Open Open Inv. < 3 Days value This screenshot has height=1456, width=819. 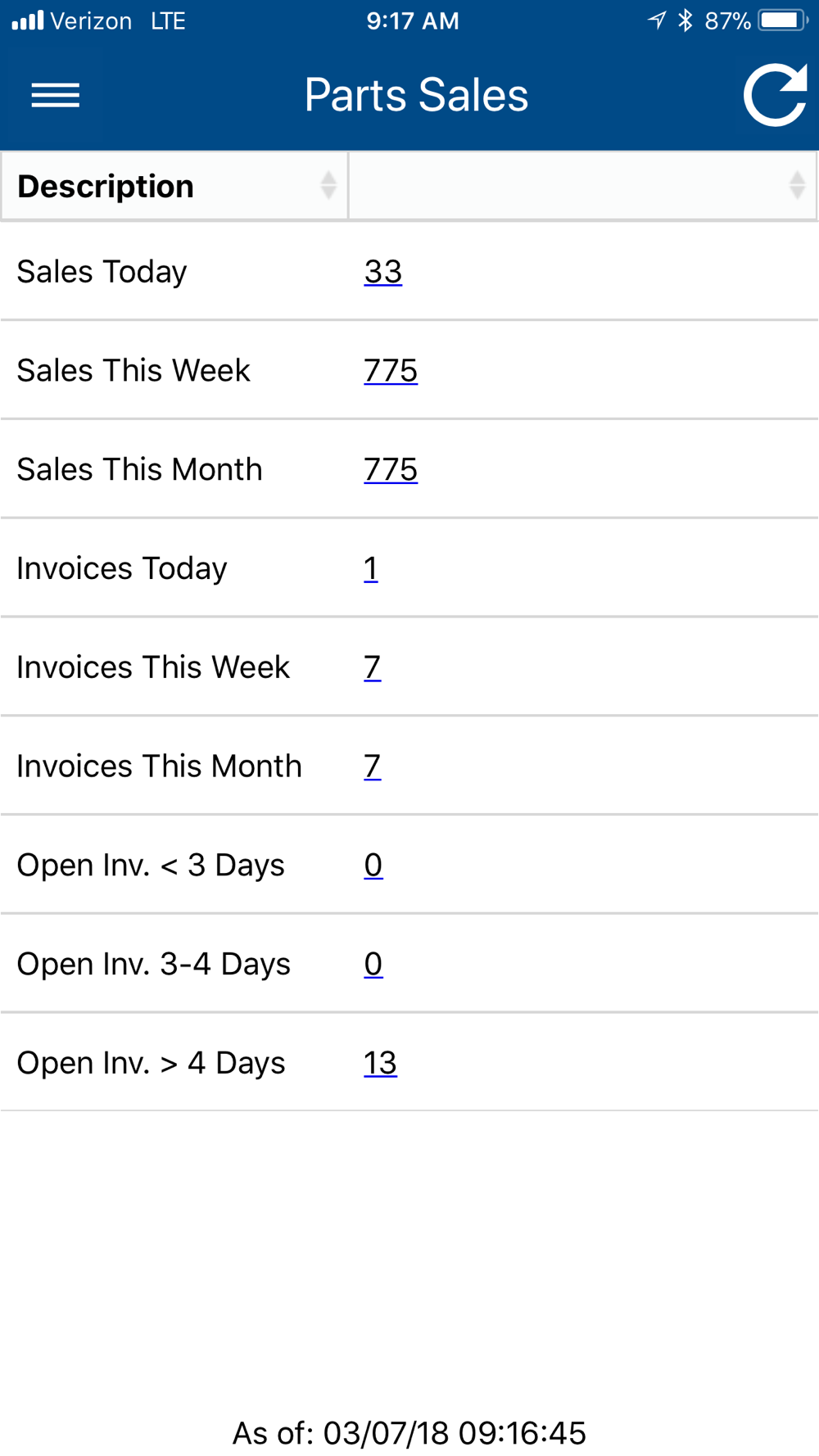[x=373, y=866]
